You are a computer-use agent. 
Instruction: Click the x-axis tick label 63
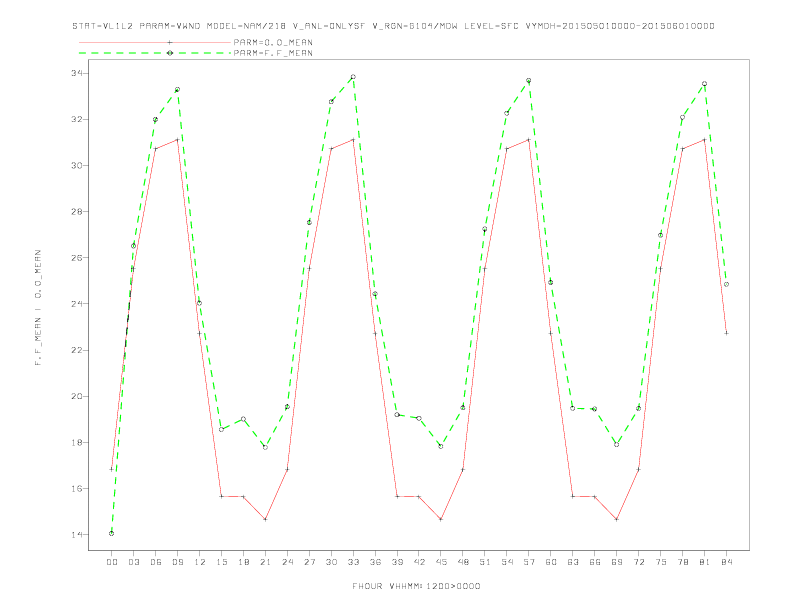coord(573,562)
